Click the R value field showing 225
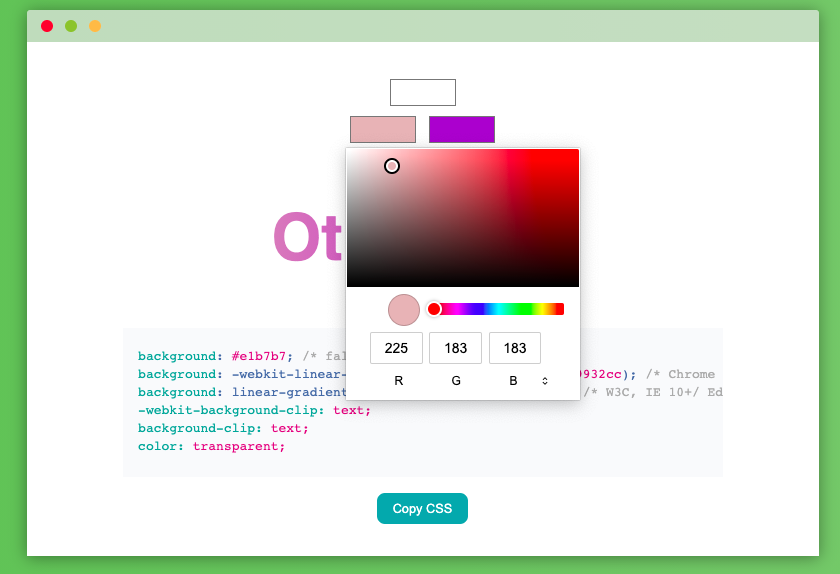Viewport: 840px width, 574px height. click(396, 348)
